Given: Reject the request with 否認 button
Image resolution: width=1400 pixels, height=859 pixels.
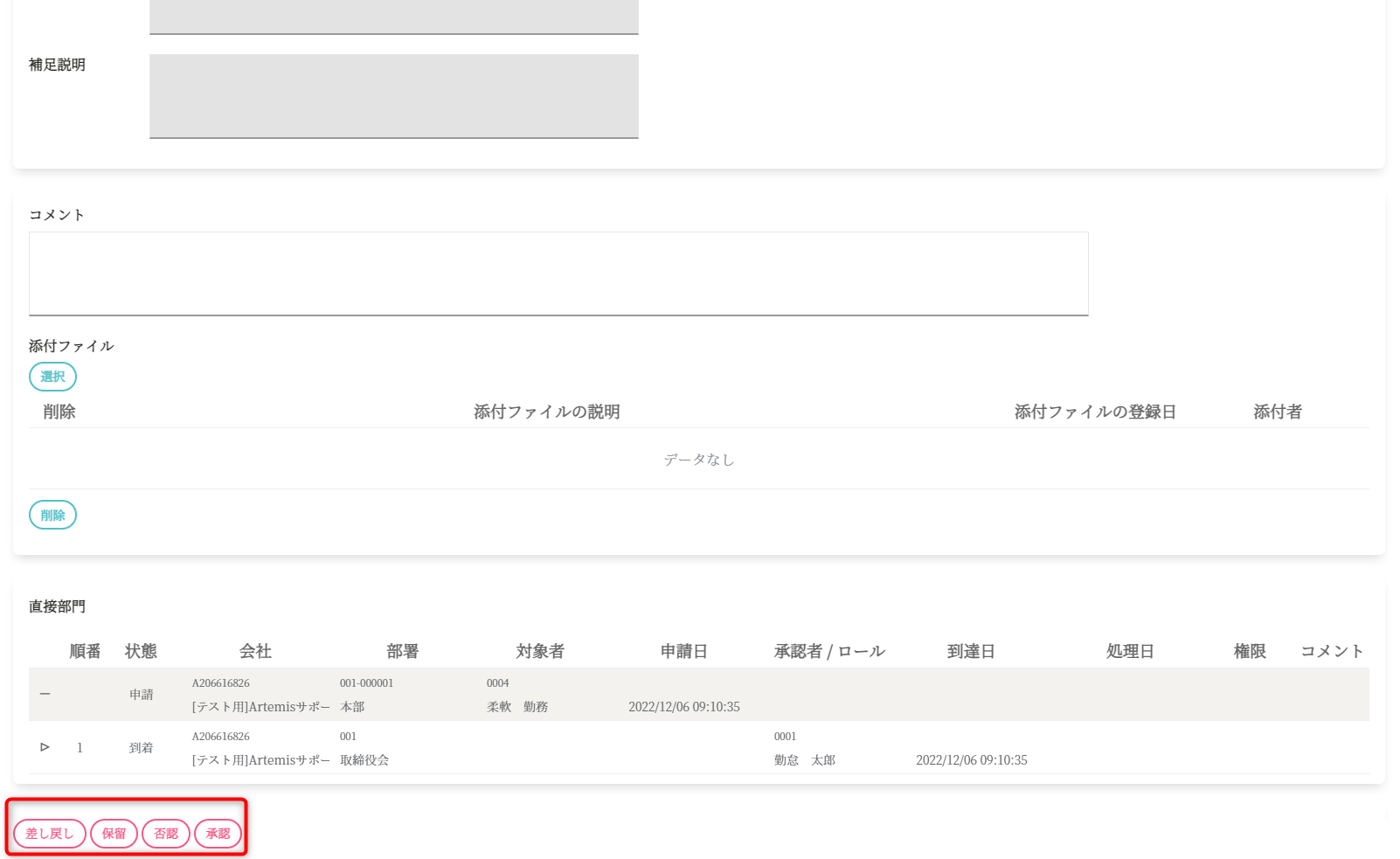Looking at the screenshot, I should click(x=166, y=834).
